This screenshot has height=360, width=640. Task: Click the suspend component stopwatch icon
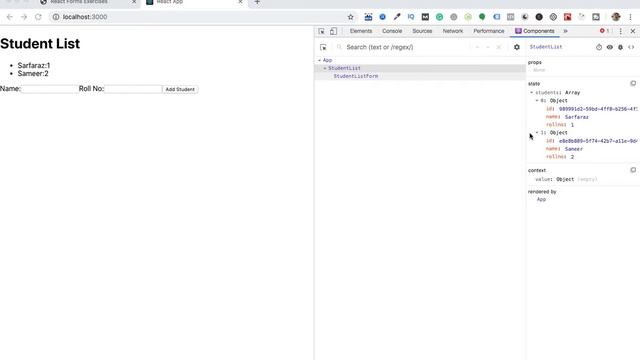599,47
